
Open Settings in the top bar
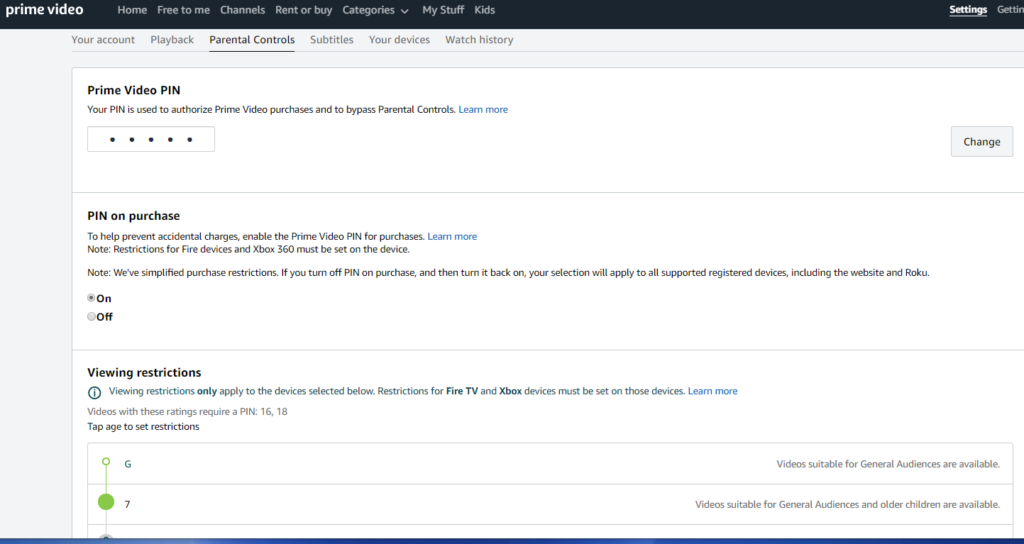pyautogui.click(x=968, y=10)
